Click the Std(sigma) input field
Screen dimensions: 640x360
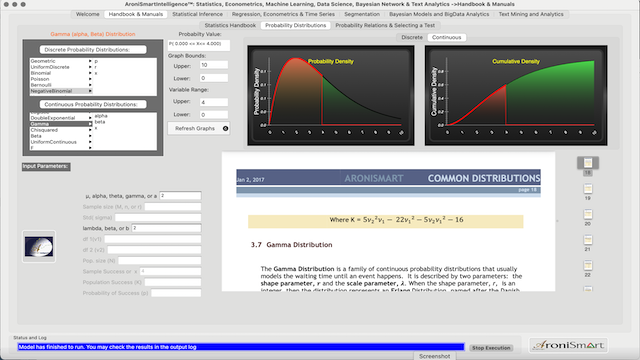pyautogui.click(x=158, y=218)
